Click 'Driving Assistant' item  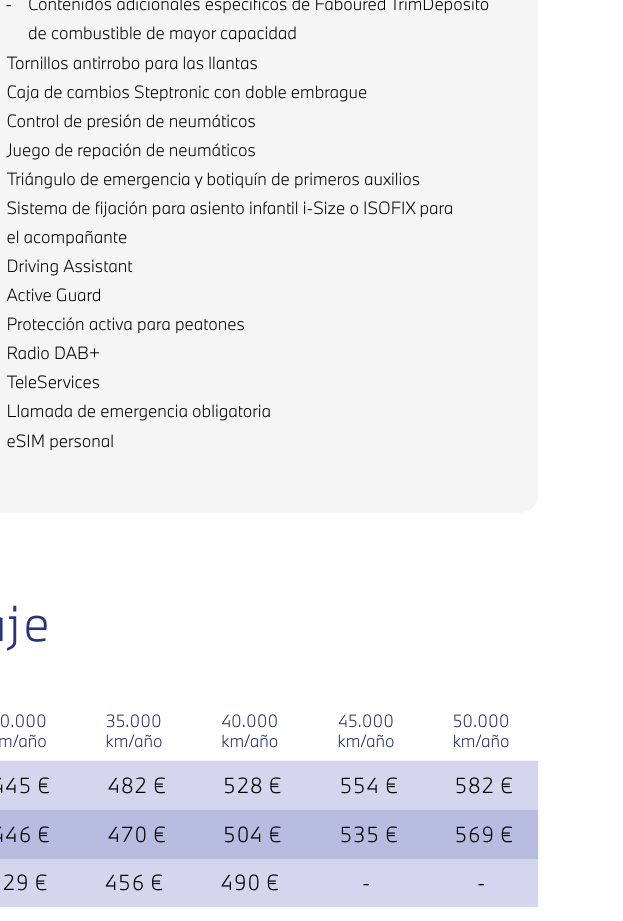(x=69, y=267)
